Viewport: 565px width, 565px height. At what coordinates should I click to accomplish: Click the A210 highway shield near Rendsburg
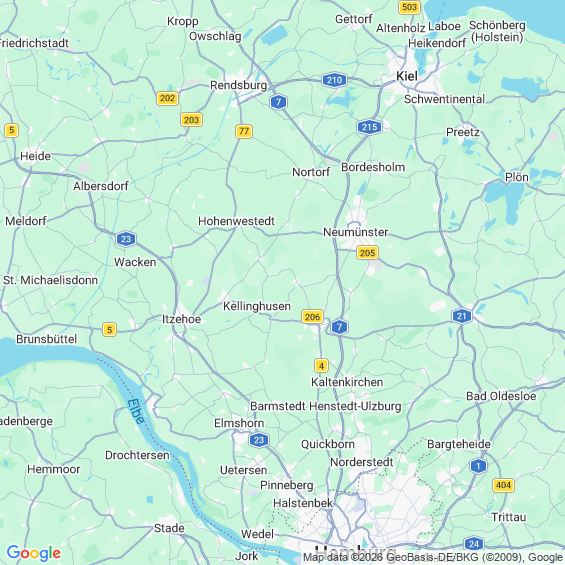pos(334,80)
